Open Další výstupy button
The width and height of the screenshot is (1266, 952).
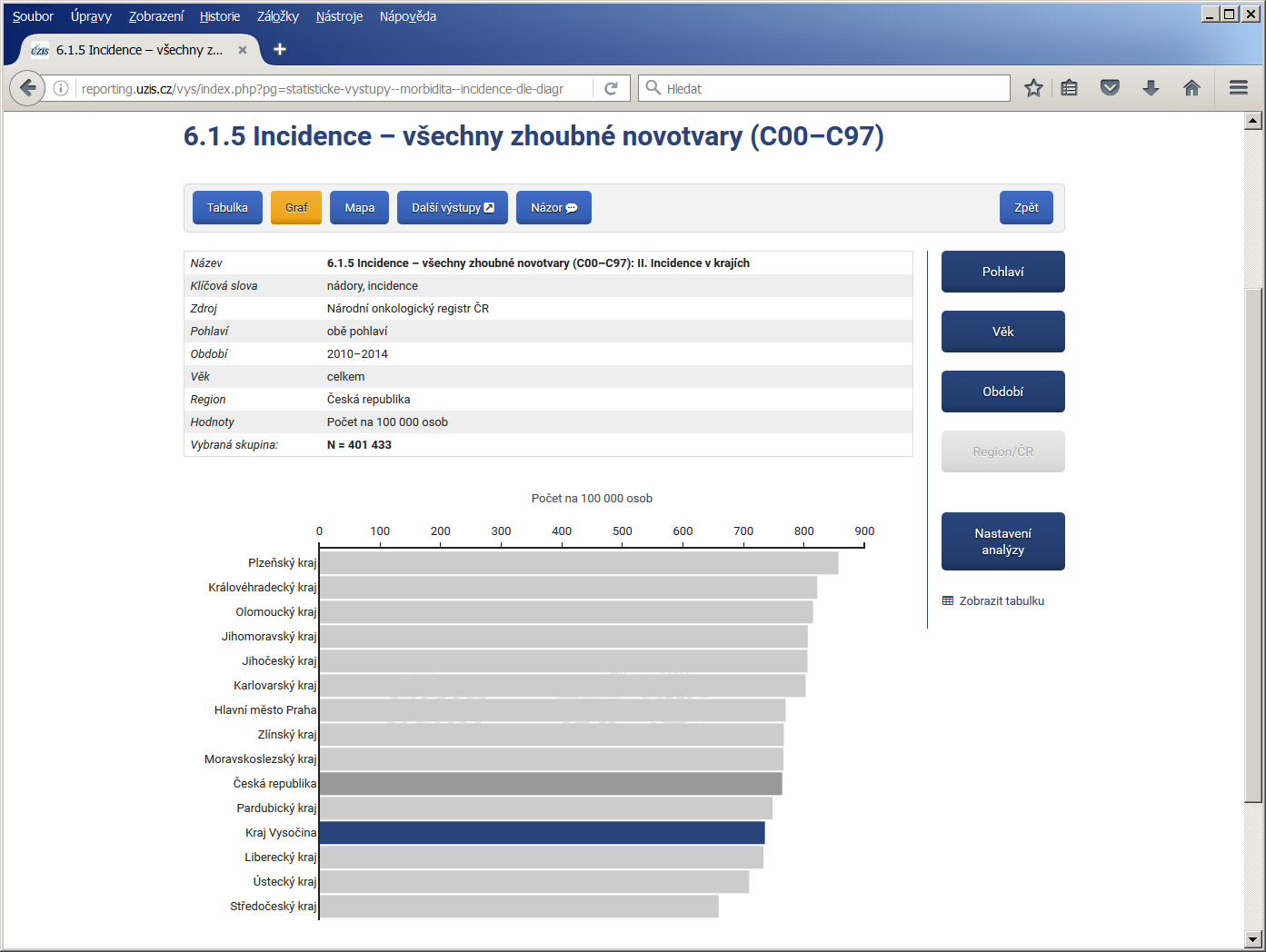point(453,207)
